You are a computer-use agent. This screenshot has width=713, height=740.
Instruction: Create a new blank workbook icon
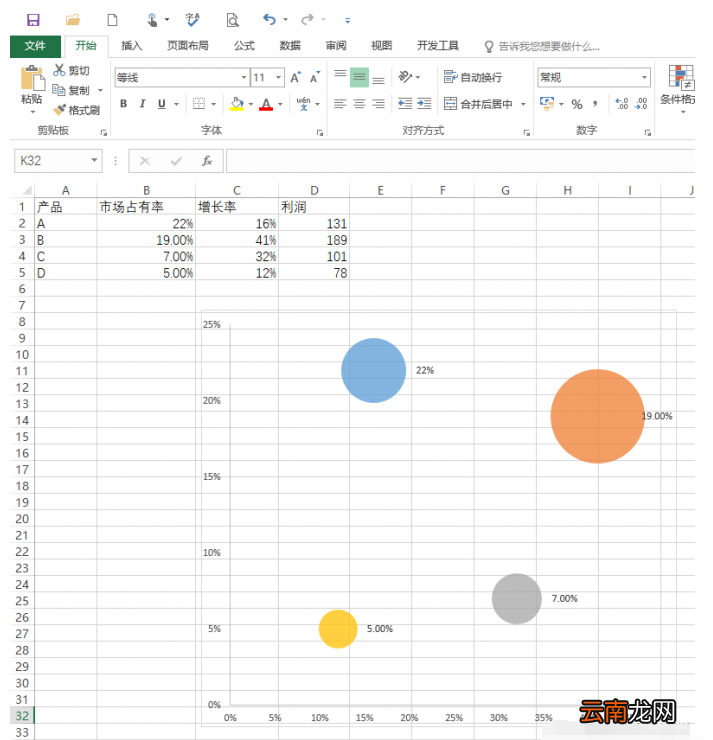coord(112,20)
